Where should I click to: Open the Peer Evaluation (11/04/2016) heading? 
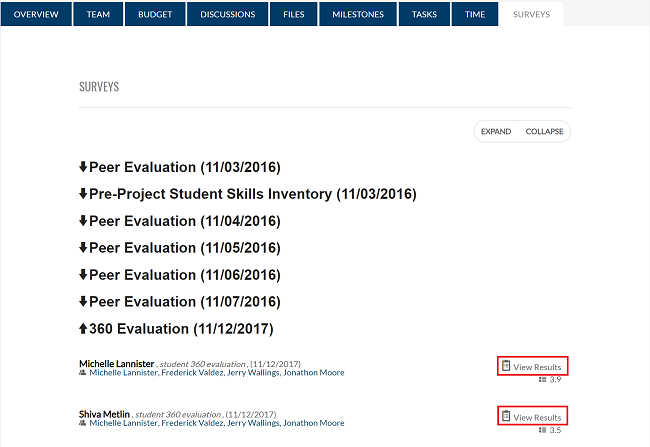[x=185, y=221]
